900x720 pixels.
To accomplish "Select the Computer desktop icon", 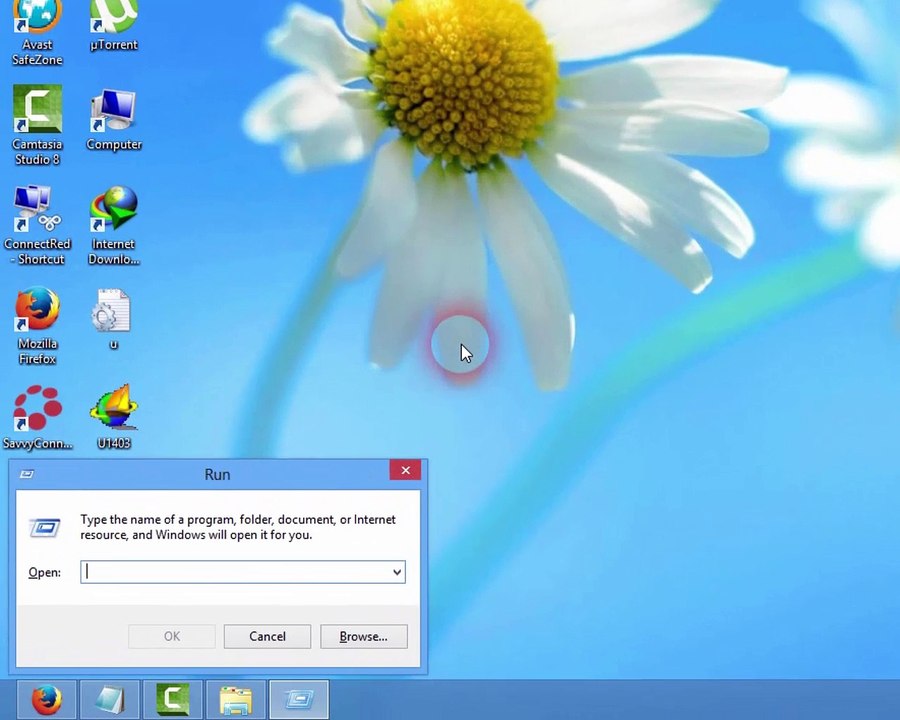I will click(114, 119).
